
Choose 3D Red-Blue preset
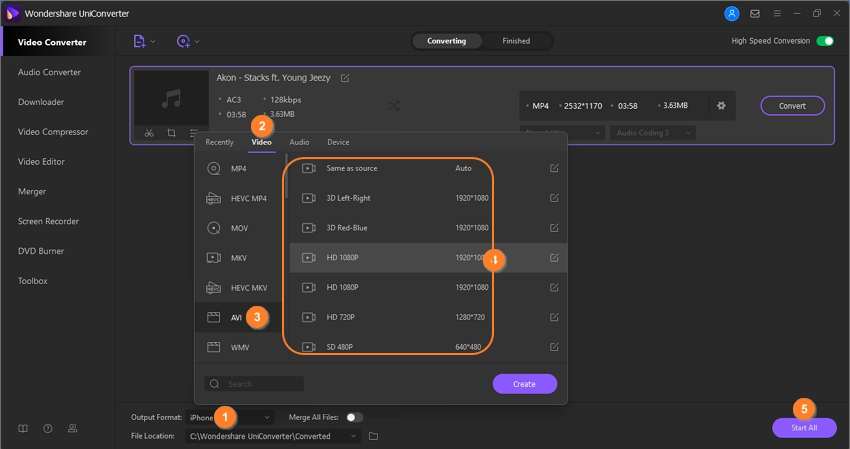428,228
